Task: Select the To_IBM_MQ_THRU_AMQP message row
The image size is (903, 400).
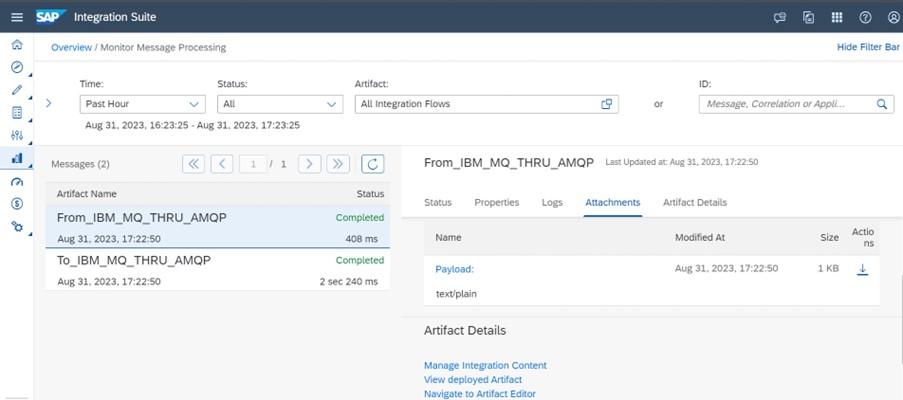Action: coord(218,270)
